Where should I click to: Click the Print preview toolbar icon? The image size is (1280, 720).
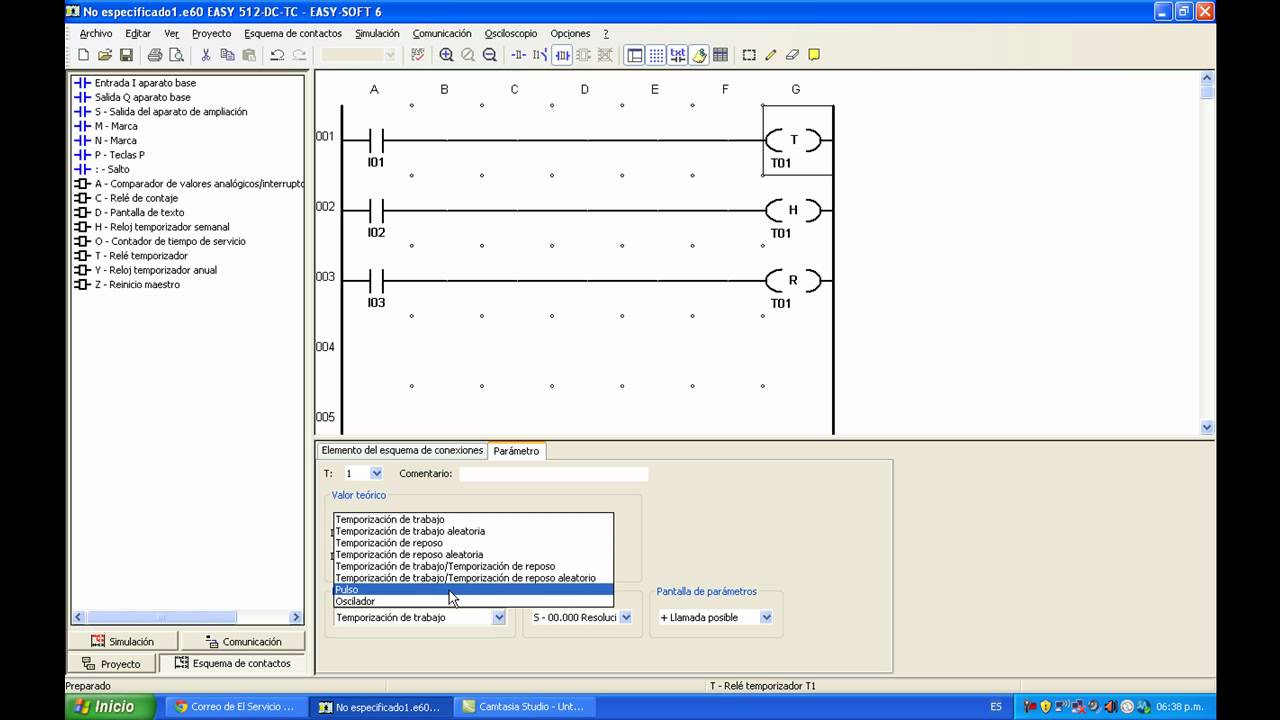(x=176, y=55)
